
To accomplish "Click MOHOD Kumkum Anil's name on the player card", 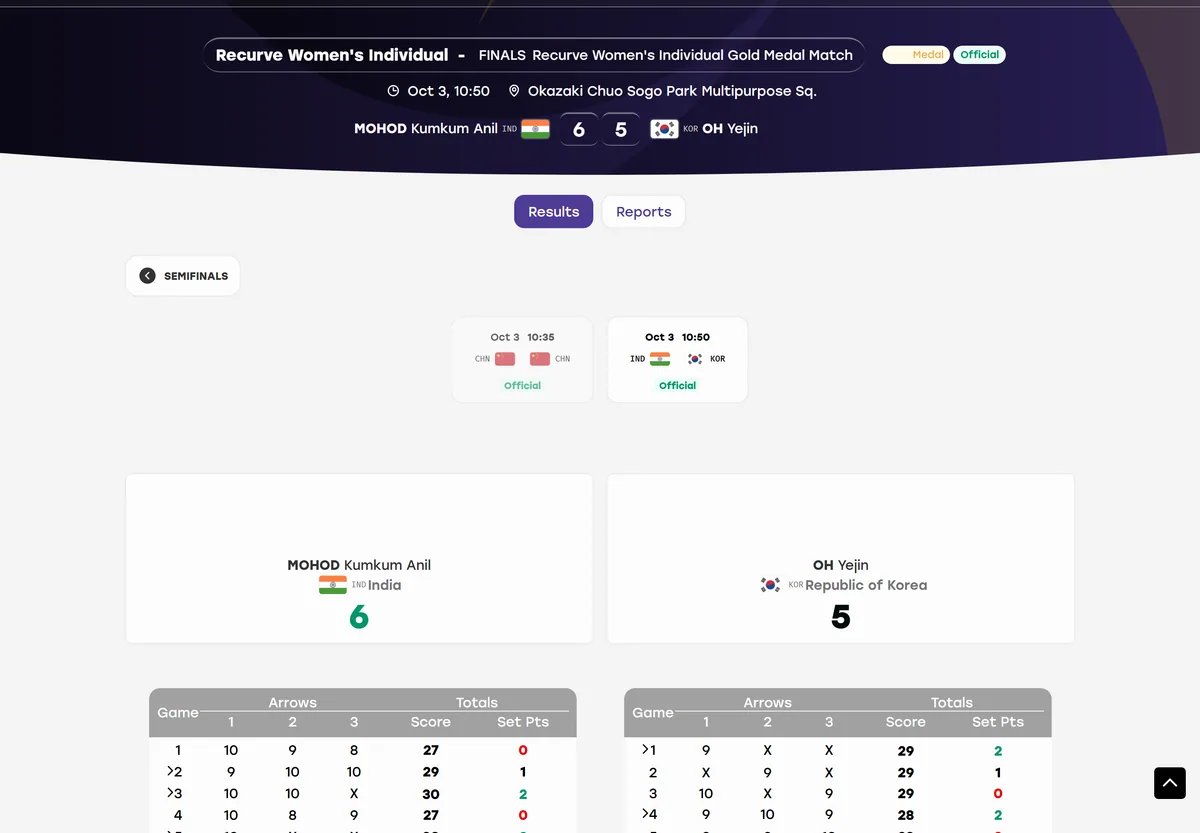I will pyautogui.click(x=359, y=565).
